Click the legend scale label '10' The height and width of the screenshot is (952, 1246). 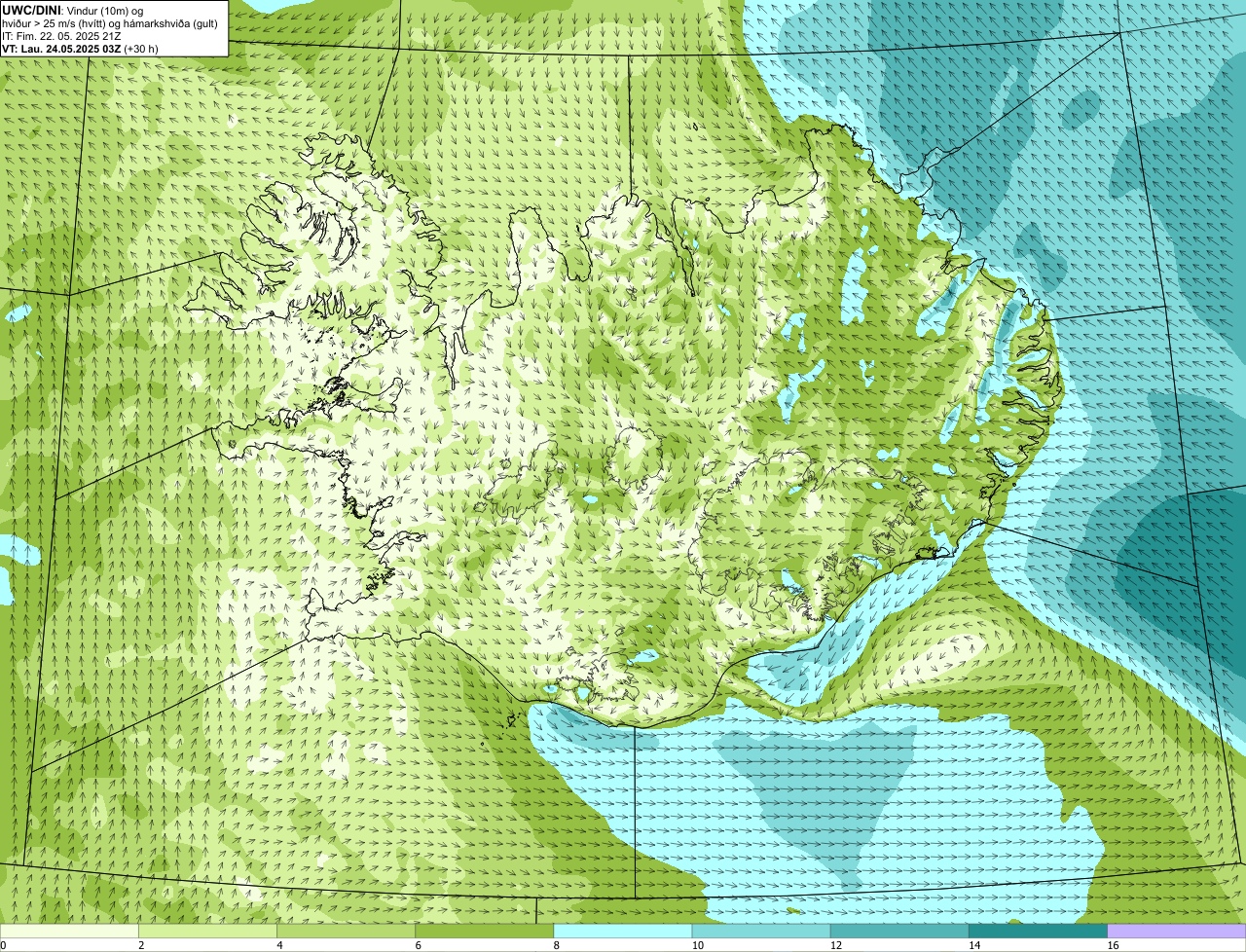click(697, 945)
